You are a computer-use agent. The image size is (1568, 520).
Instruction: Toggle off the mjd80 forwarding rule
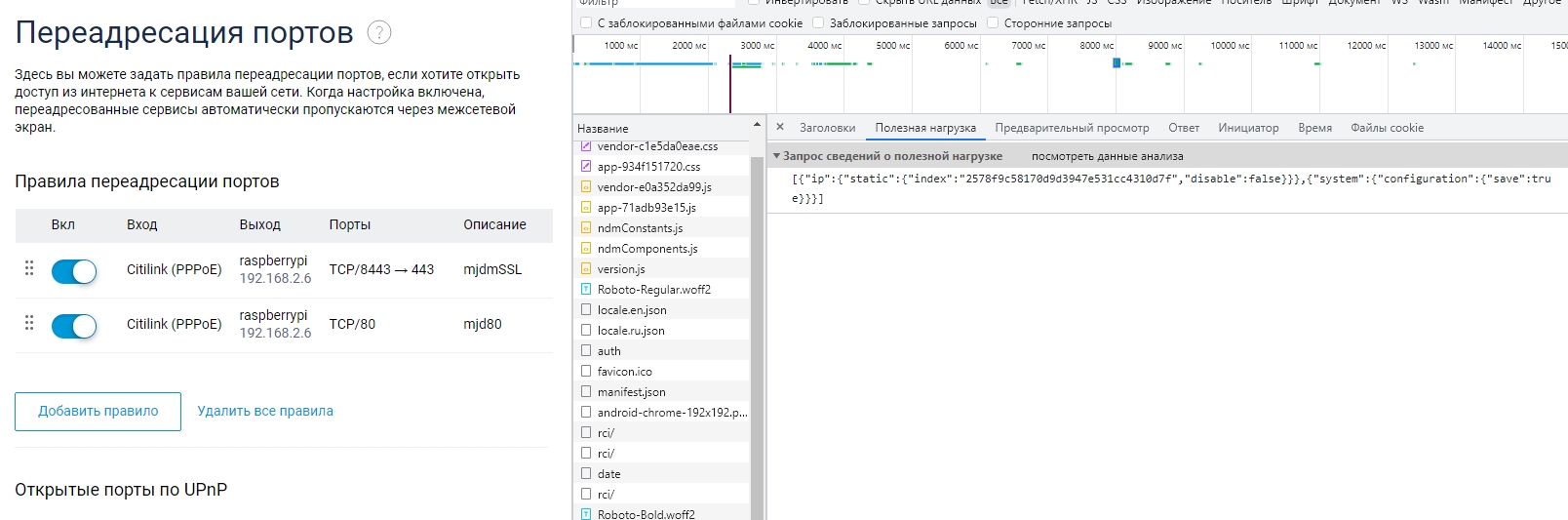coord(74,326)
